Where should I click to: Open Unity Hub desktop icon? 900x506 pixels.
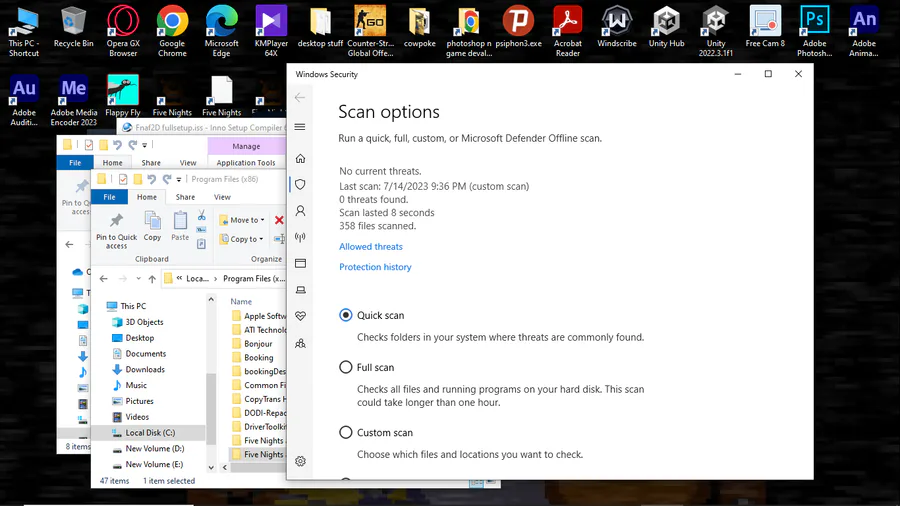666,26
